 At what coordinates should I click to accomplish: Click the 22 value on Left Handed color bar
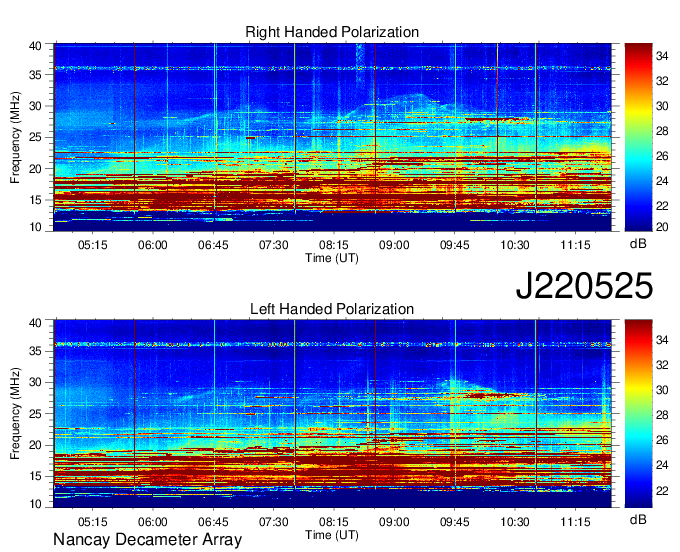(662, 491)
